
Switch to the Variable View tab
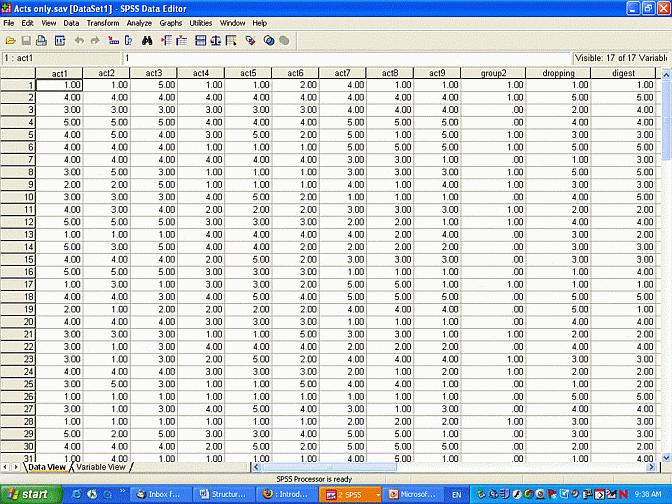(101, 467)
